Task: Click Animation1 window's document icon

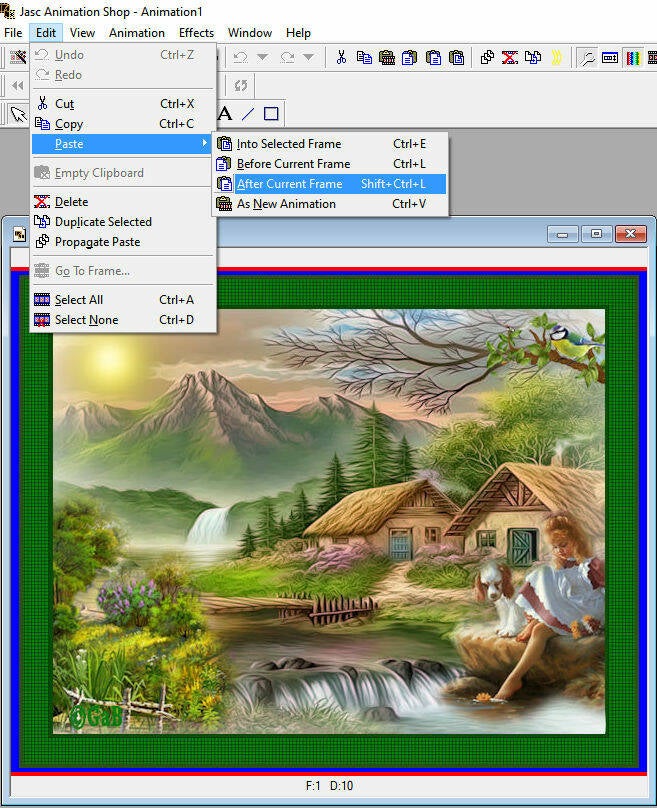Action: (x=20, y=235)
